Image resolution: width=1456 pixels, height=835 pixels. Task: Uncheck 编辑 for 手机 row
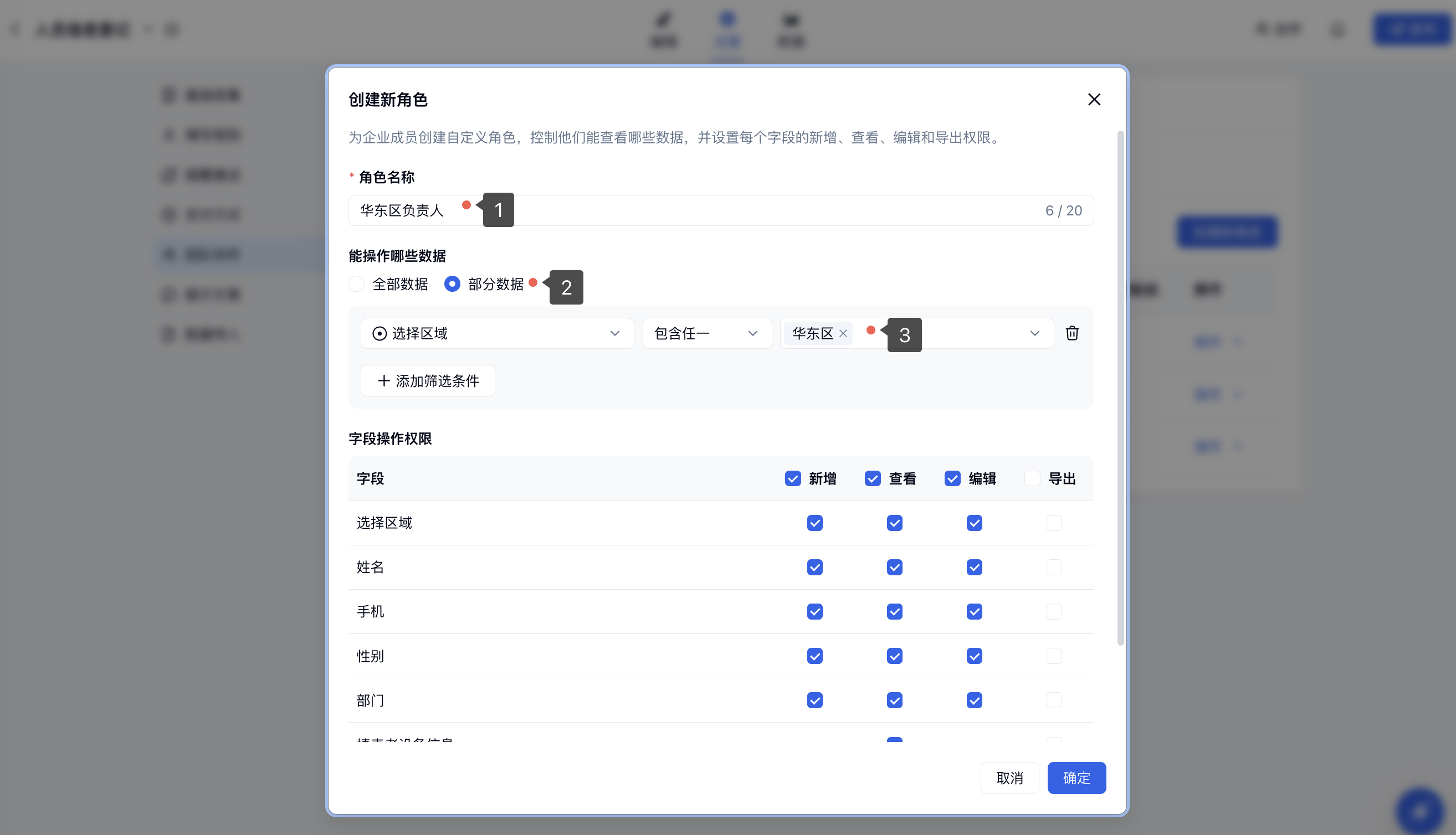click(974, 611)
